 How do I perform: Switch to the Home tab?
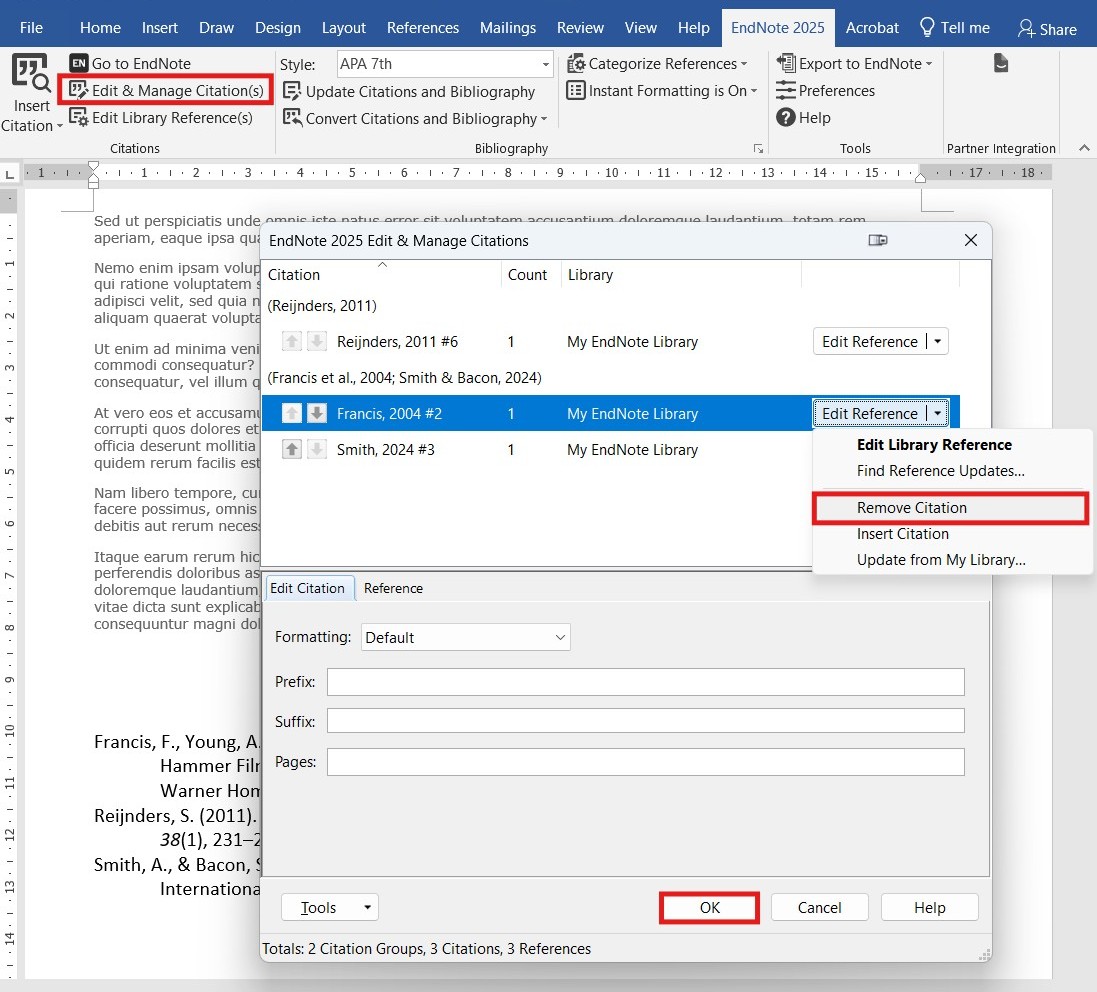click(100, 28)
